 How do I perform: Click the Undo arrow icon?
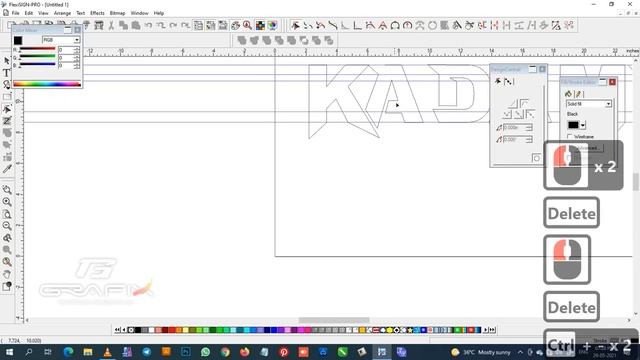pyautogui.click(x=148, y=26)
